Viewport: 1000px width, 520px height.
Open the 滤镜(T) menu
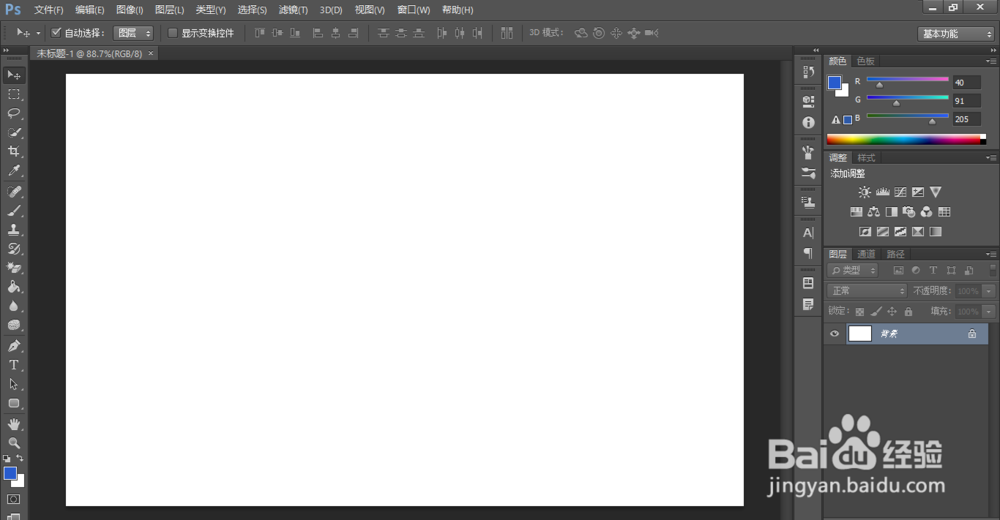(x=293, y=10)
